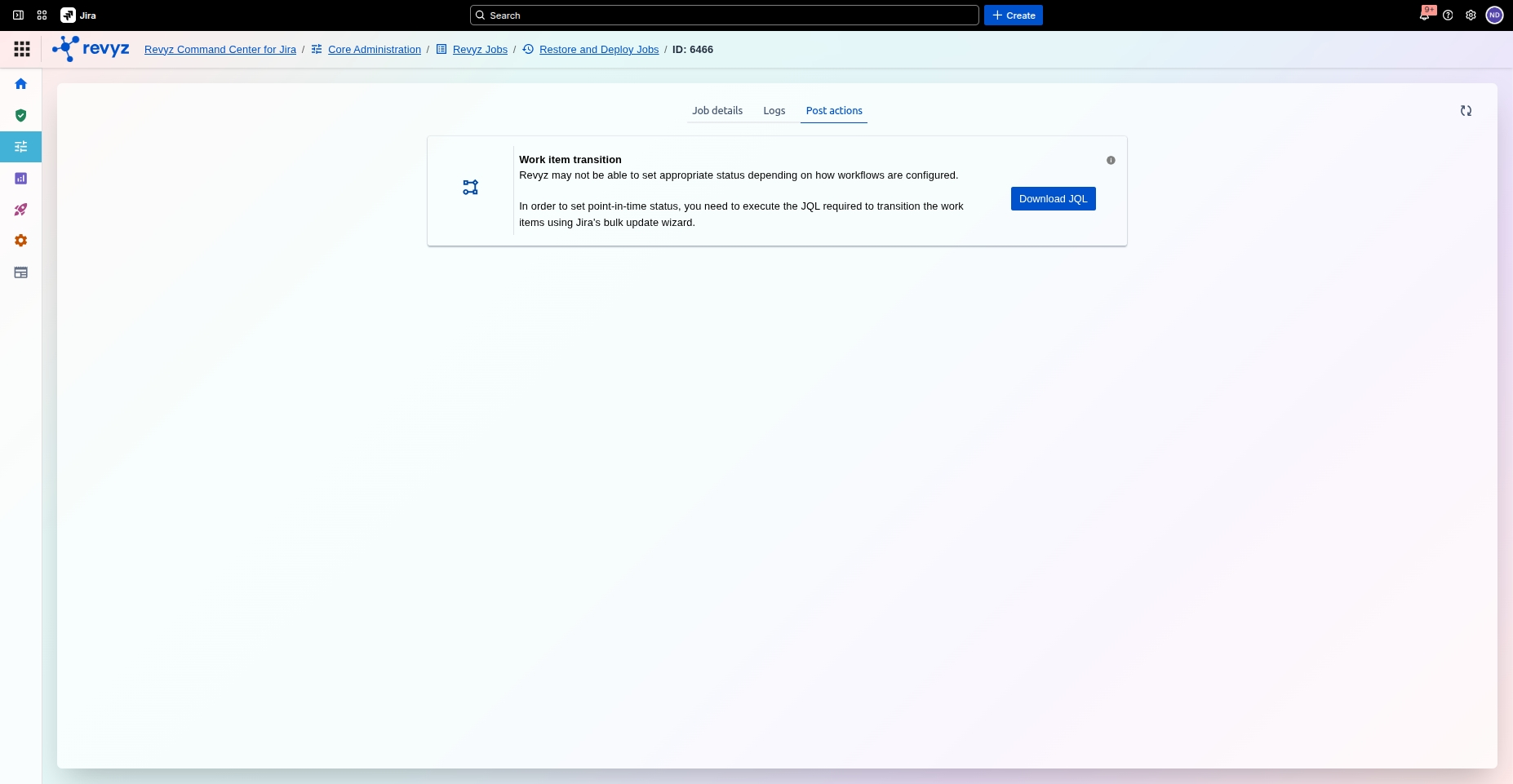Click the Jira logo

tap(78, 16)
